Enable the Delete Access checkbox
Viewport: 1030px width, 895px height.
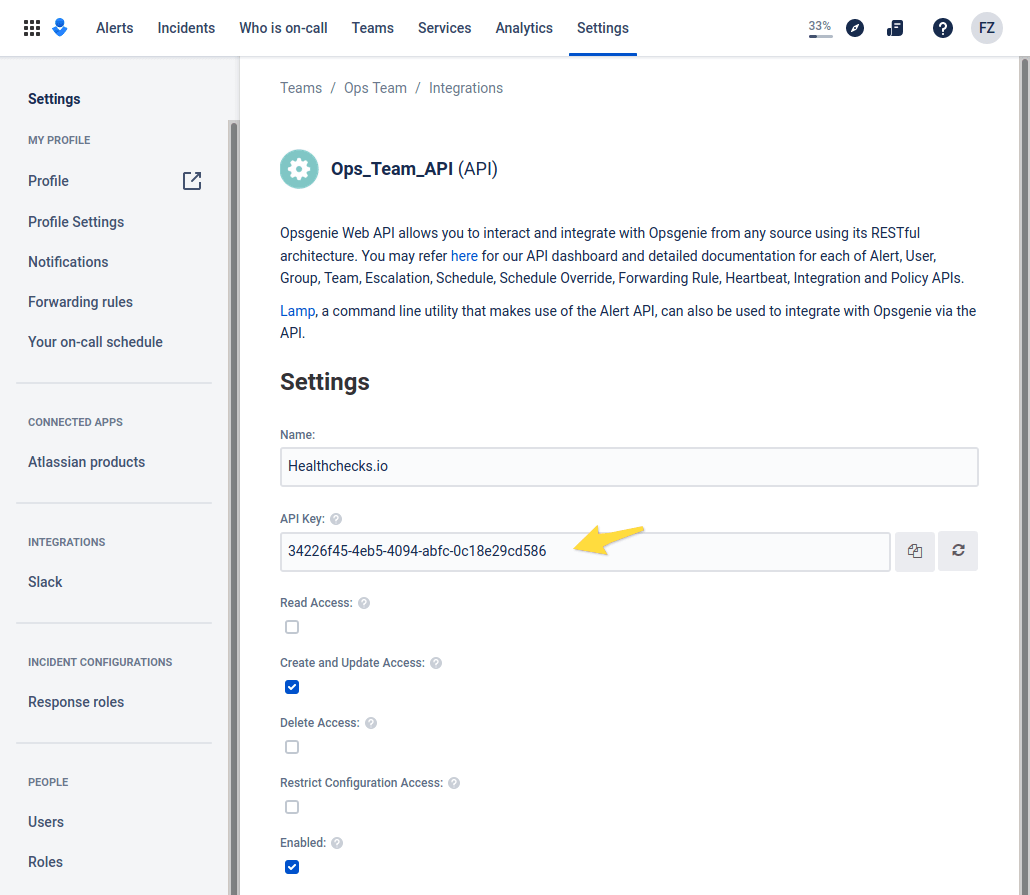click(x=292, y=747)
